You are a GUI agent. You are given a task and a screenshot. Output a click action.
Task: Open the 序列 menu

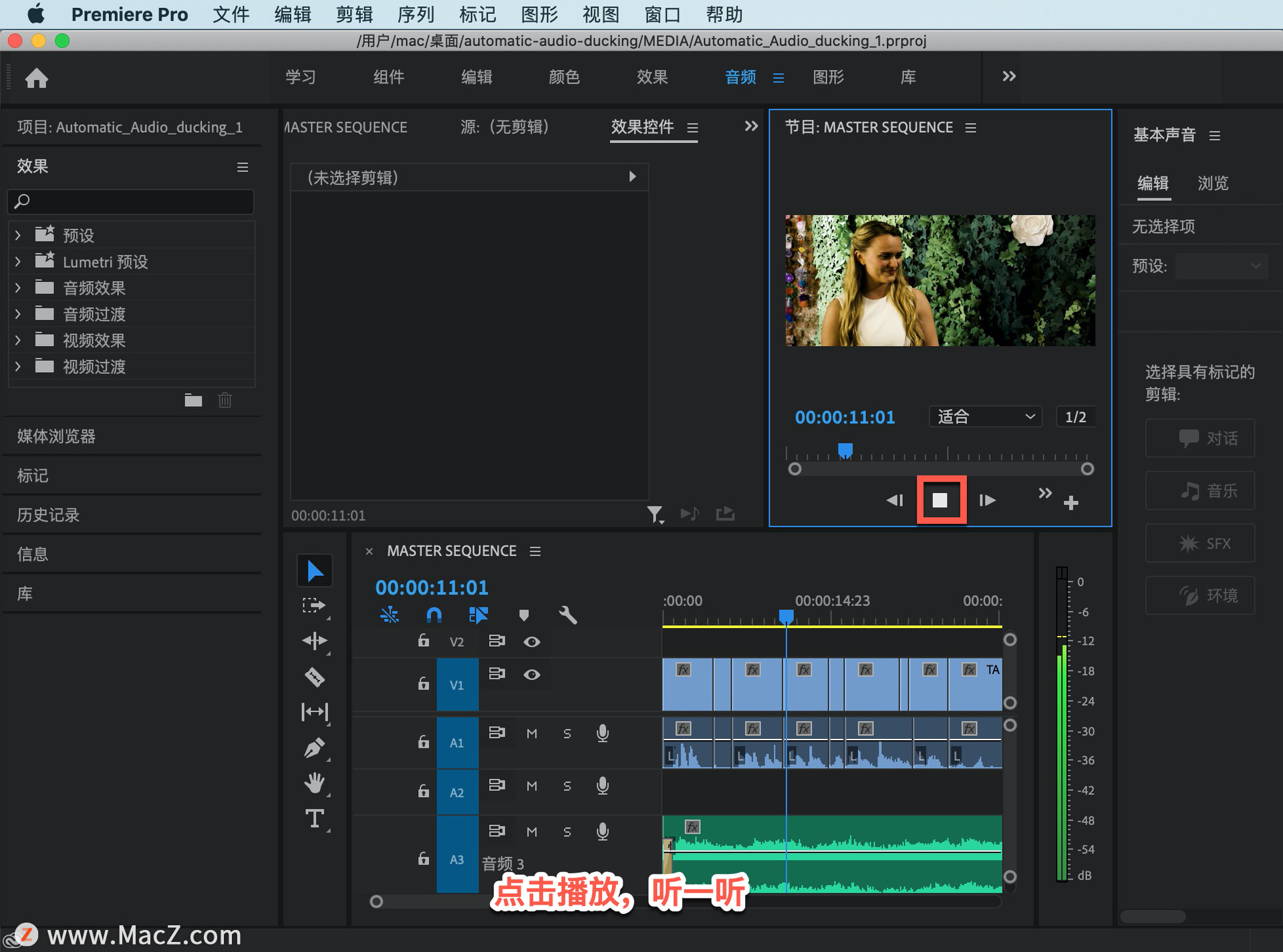click(x=416, y=14)
